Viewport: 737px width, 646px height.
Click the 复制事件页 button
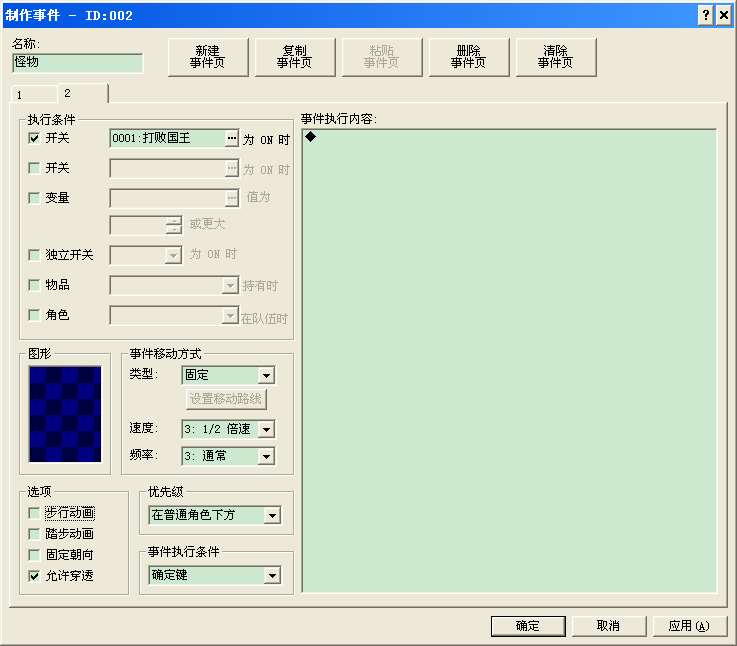[295, 57]
